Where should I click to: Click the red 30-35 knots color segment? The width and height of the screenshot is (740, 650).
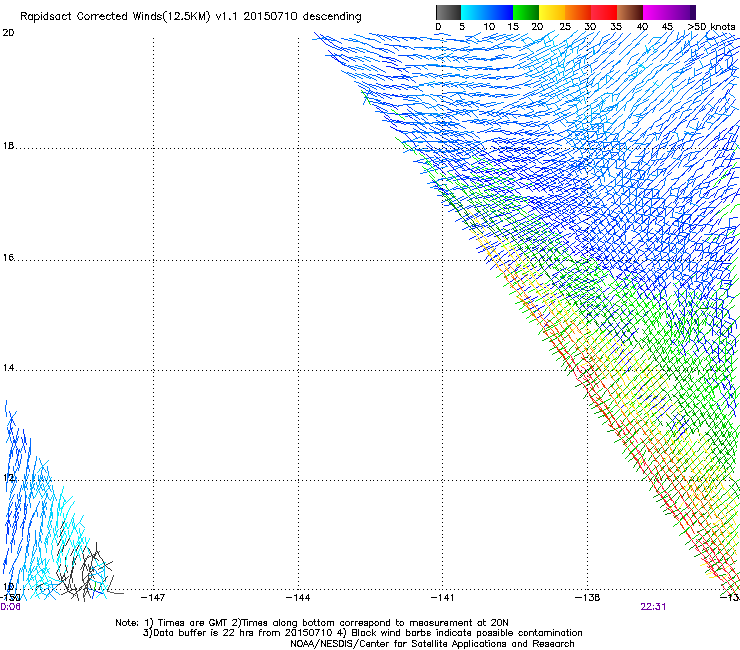click(604, 12)
